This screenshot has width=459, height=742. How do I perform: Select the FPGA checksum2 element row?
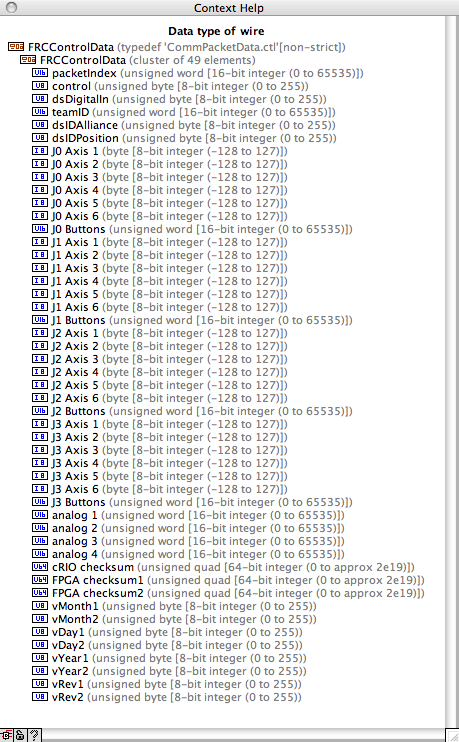(228, 593)
